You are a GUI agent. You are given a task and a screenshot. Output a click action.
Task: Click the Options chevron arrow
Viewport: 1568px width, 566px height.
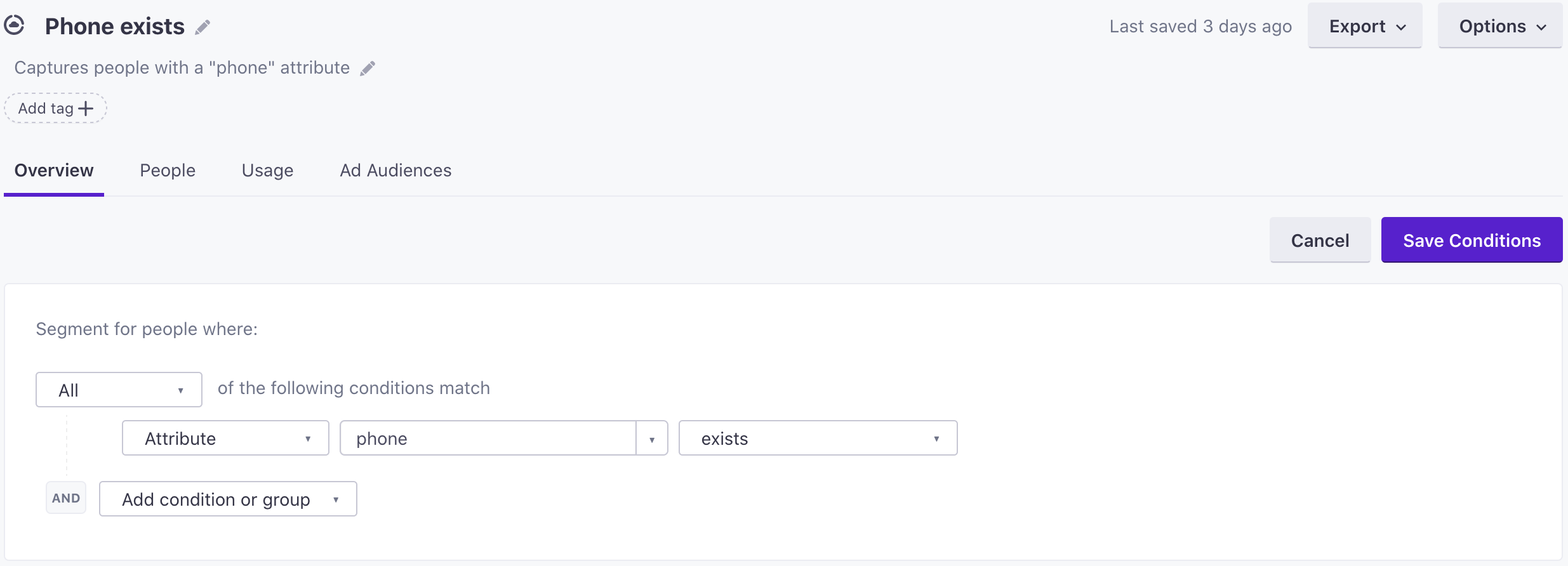pyautogui.click(x=1541, y=27)
